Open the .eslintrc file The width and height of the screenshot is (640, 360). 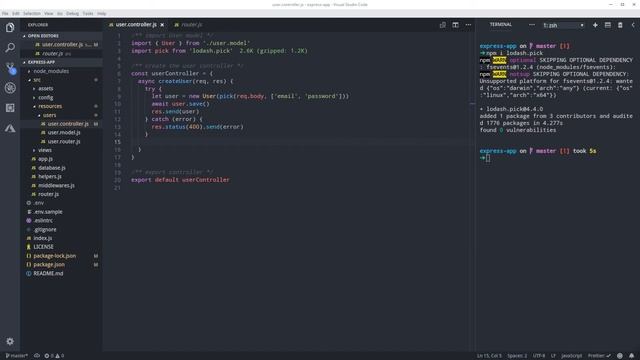(x=42, y=220)
